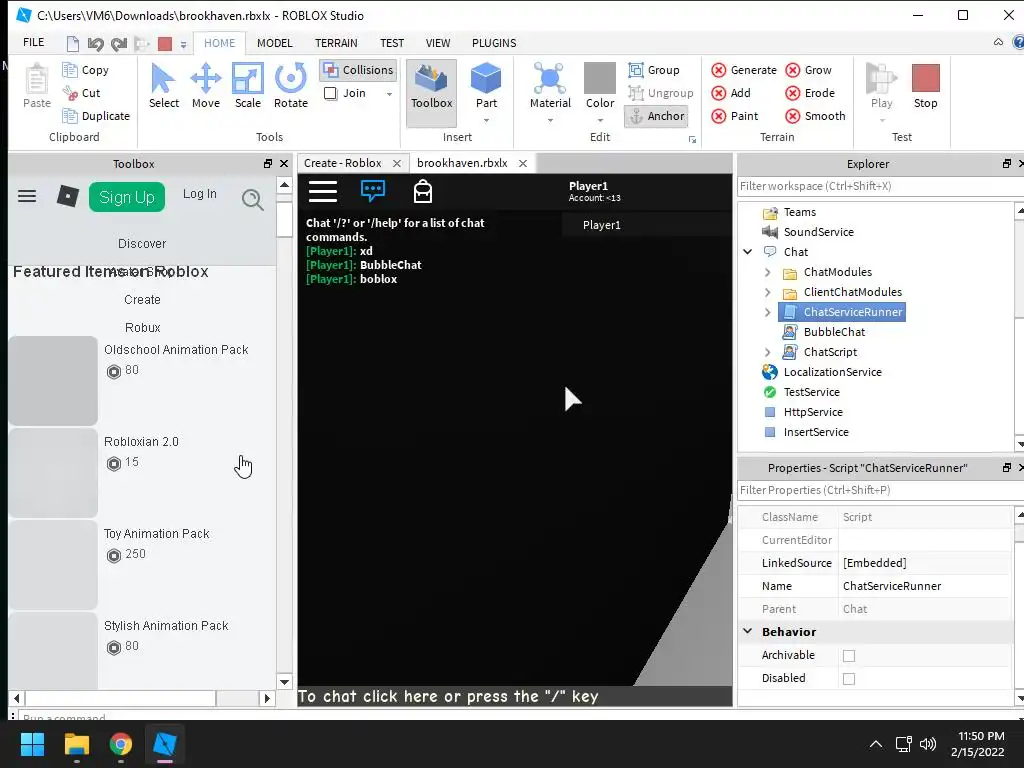Collapse the Chat tree node
The width and height of the screenshot is (1024, 768).
coord(748,252)
